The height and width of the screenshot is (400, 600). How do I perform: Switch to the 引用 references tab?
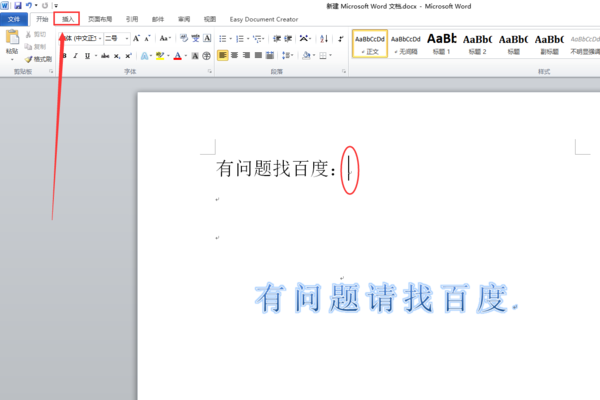point(132,19)
